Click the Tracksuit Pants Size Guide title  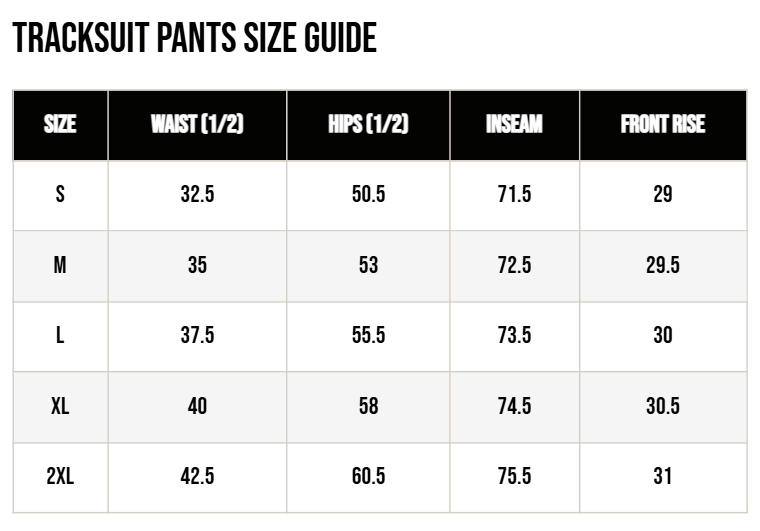point(194,38)
